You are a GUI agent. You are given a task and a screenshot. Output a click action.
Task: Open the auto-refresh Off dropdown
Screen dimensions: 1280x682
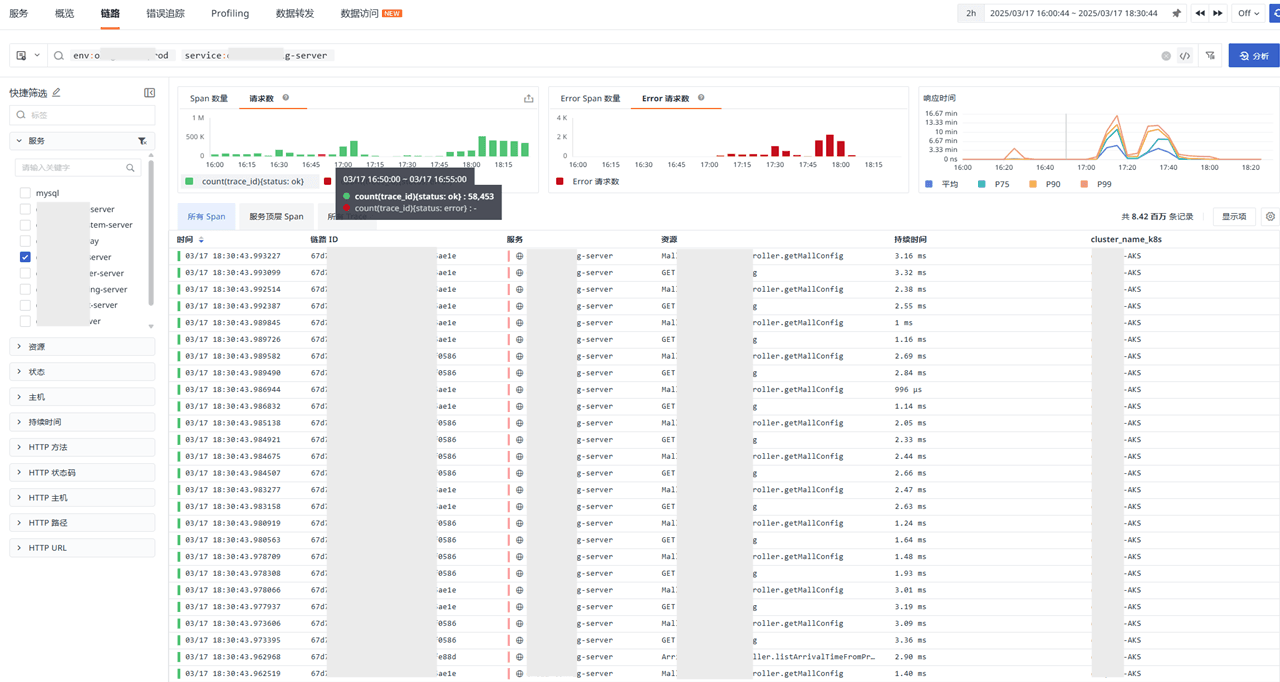pyautogui.click(x=1249, y=13)
